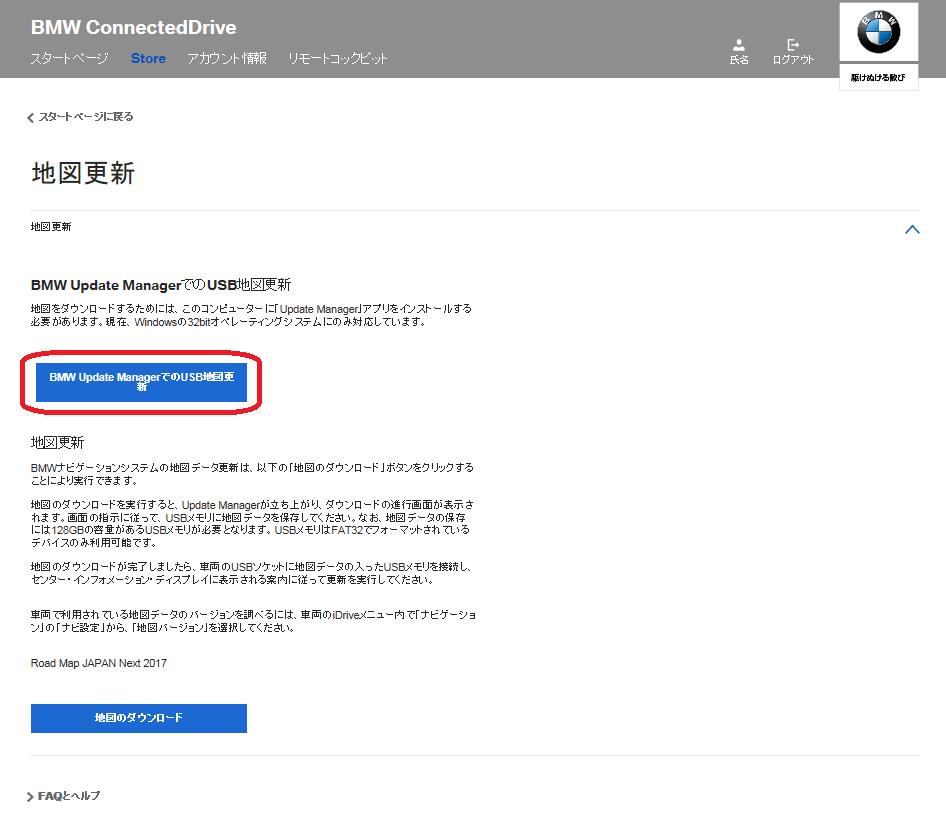Open アカウント情報 menu item
Screen dimensions: 946x822
[227, 59]
